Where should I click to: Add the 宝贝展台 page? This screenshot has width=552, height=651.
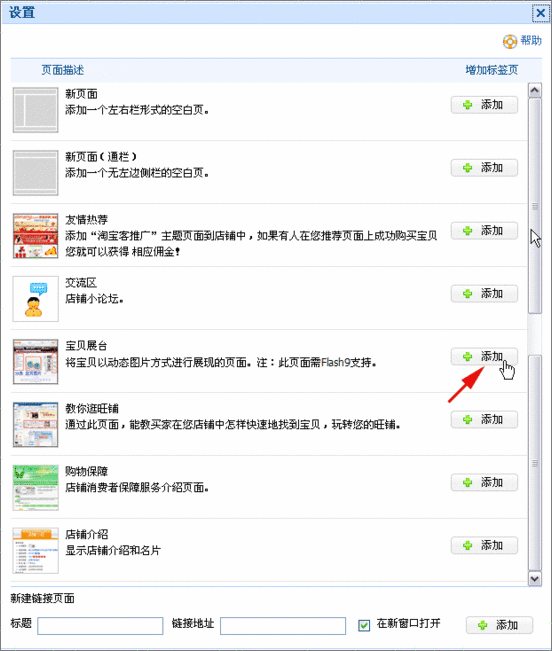pos(484,357)
